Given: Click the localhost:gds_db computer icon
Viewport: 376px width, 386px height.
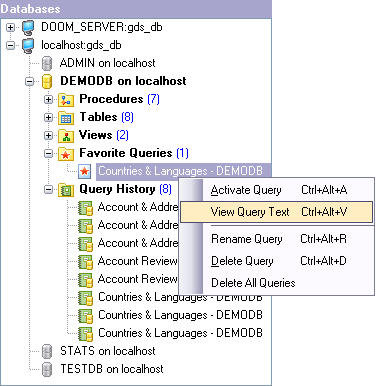Looking at the screenshot, I should point(28,46).
